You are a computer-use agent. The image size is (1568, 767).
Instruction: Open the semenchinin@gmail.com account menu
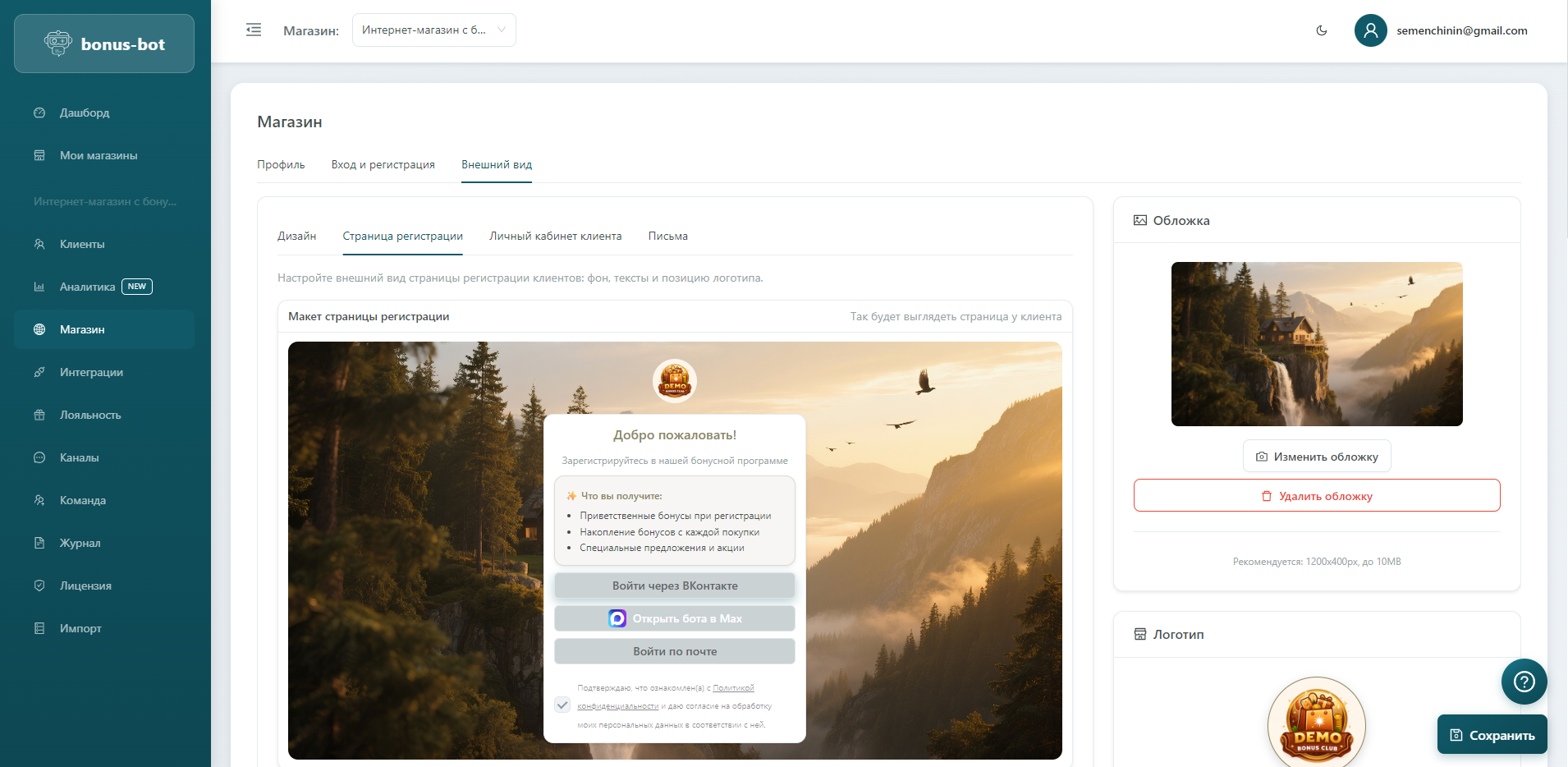[x=1461, y=30]
